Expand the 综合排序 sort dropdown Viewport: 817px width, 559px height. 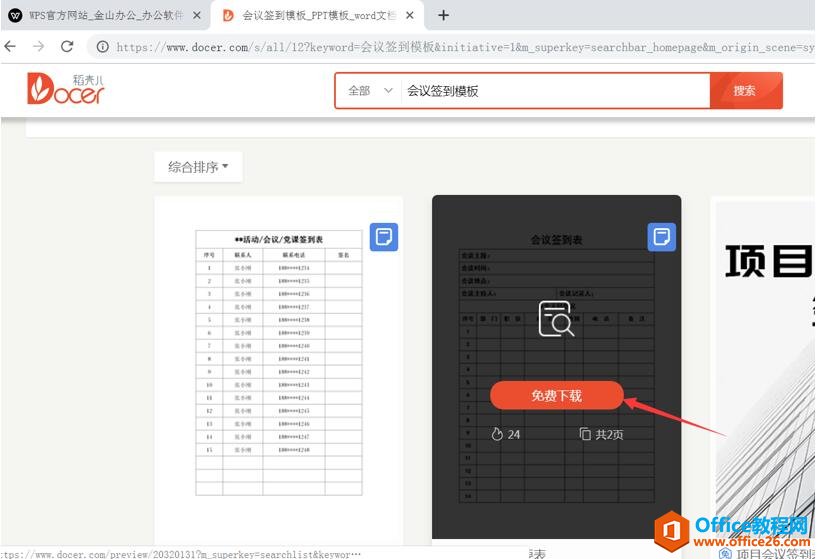198,167
